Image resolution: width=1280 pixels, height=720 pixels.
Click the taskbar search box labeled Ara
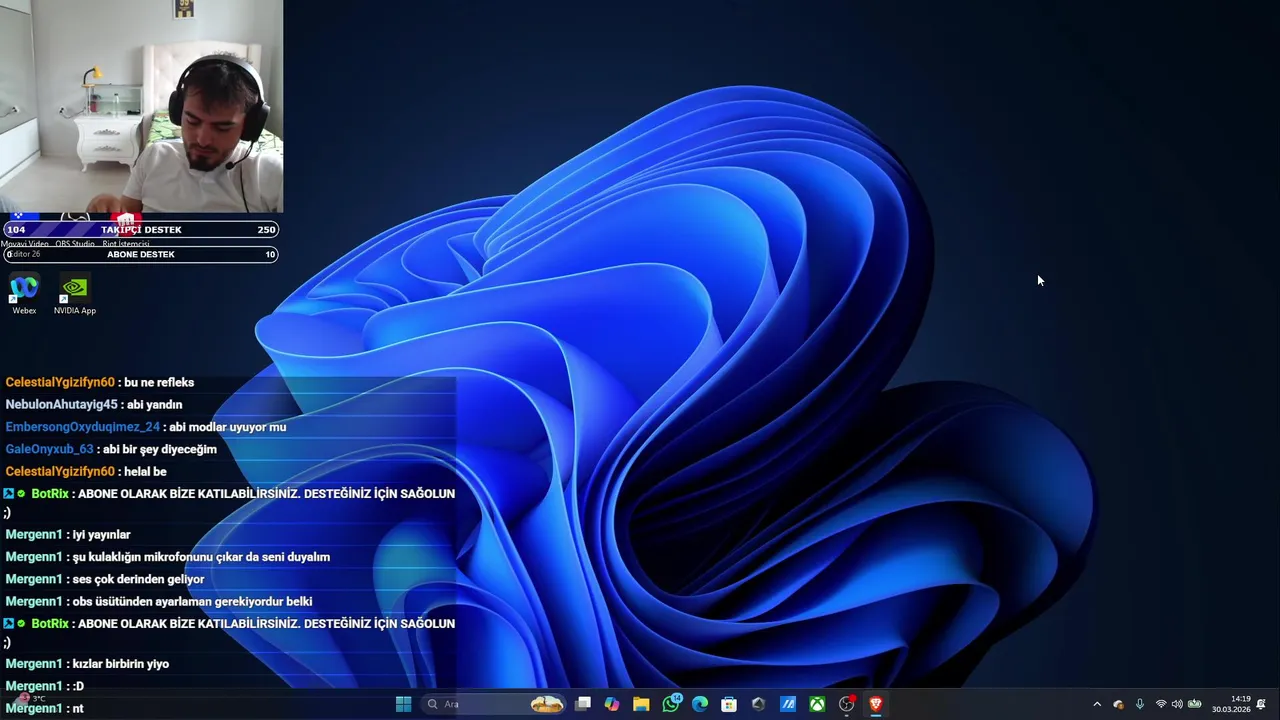(x=494, y=704)
